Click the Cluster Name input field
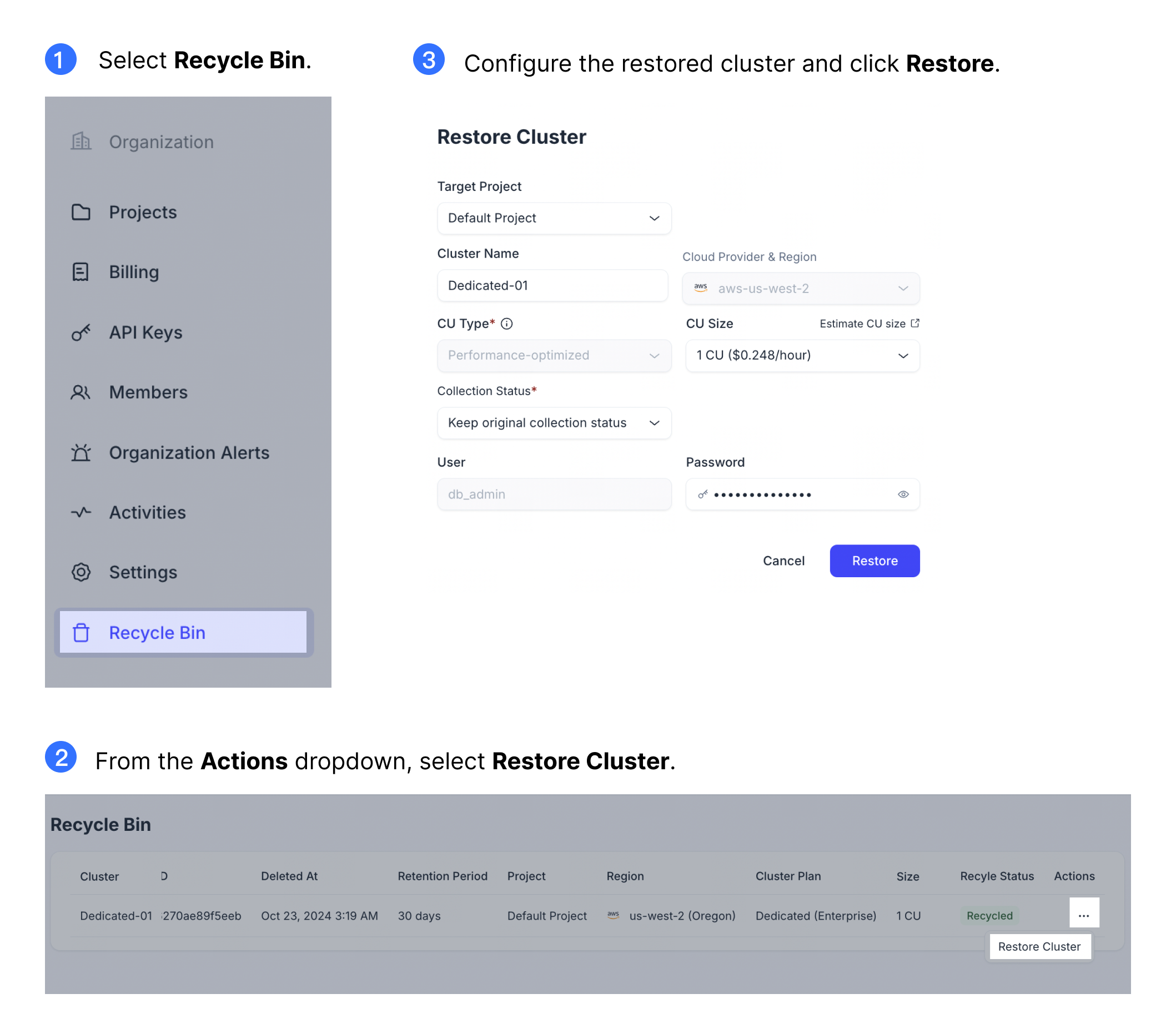 (552, 286)
